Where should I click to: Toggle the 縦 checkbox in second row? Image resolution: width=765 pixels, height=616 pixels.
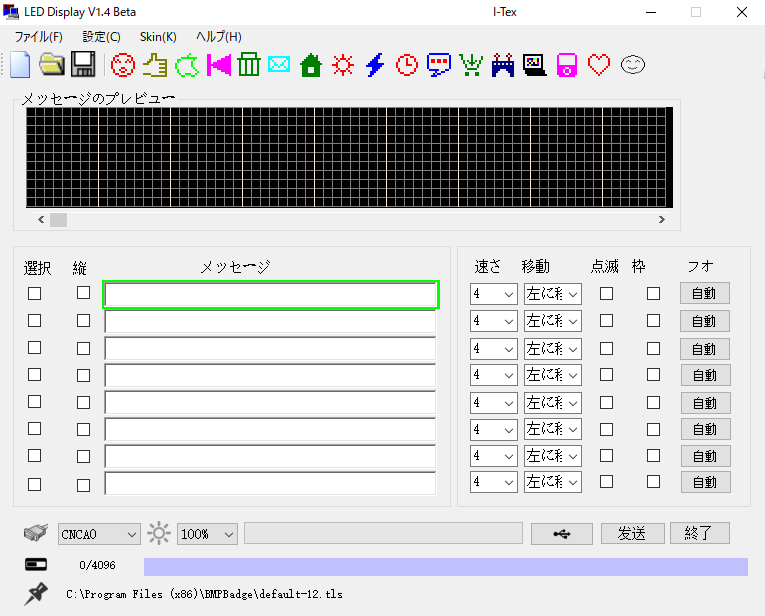[x=83, y=321]
